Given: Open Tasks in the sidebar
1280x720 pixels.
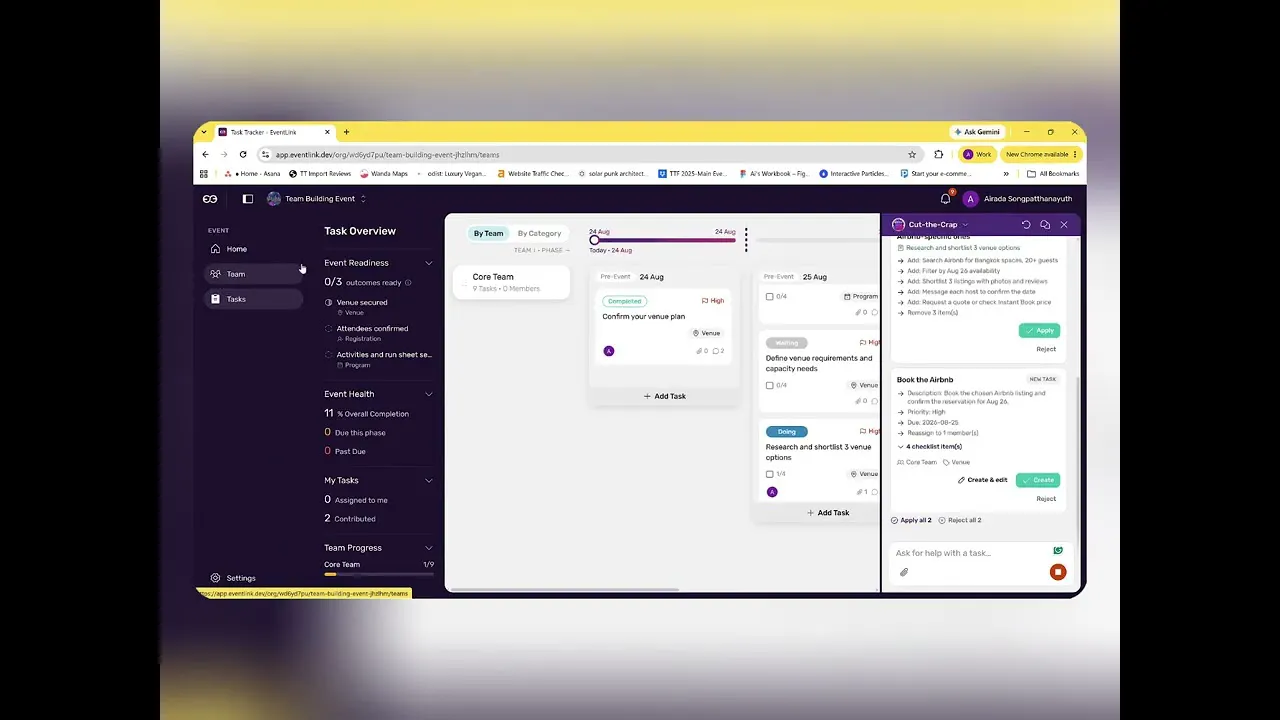Looking at the screenshot, I should click(253, 299).
